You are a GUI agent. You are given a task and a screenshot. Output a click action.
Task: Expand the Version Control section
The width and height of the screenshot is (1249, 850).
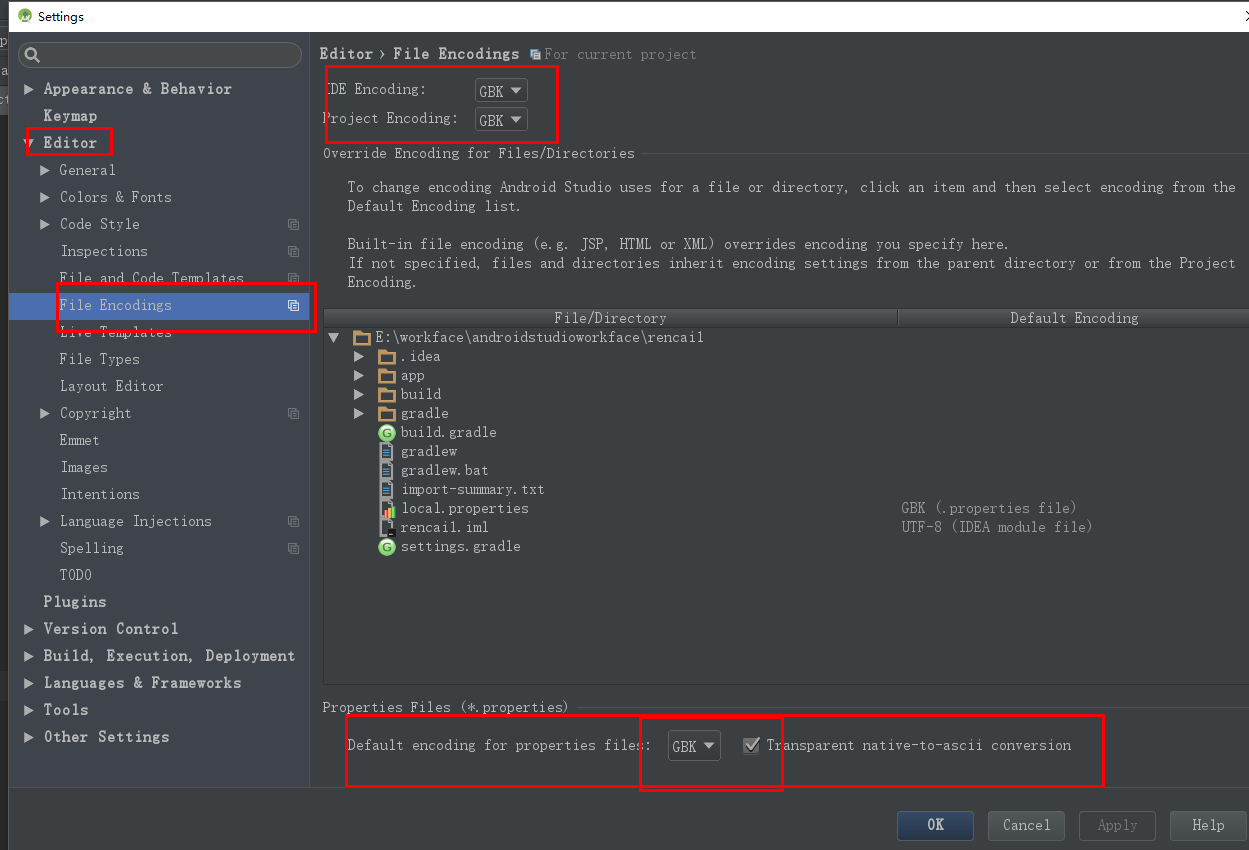tap(29, 629)
